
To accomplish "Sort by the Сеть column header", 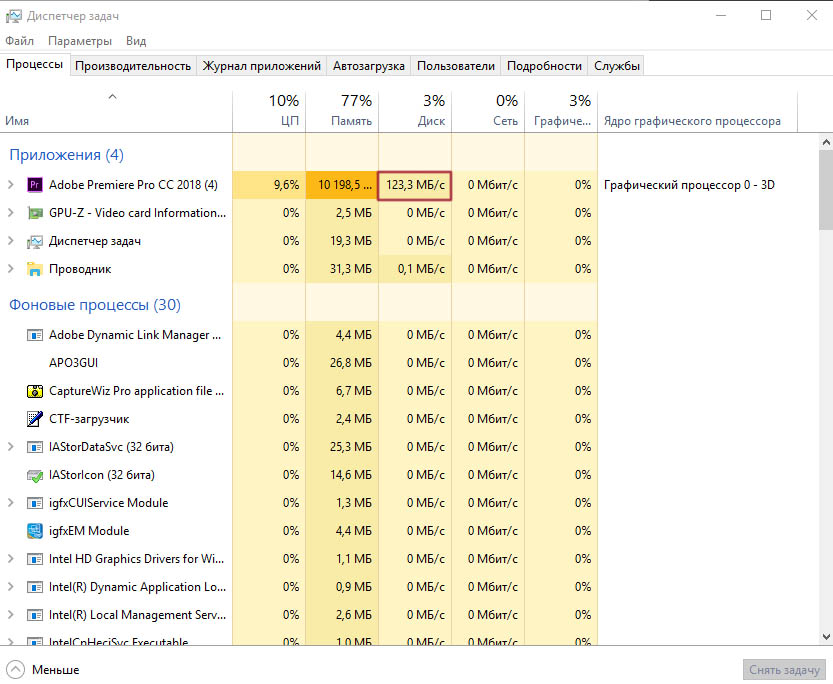I will (488, 112).
